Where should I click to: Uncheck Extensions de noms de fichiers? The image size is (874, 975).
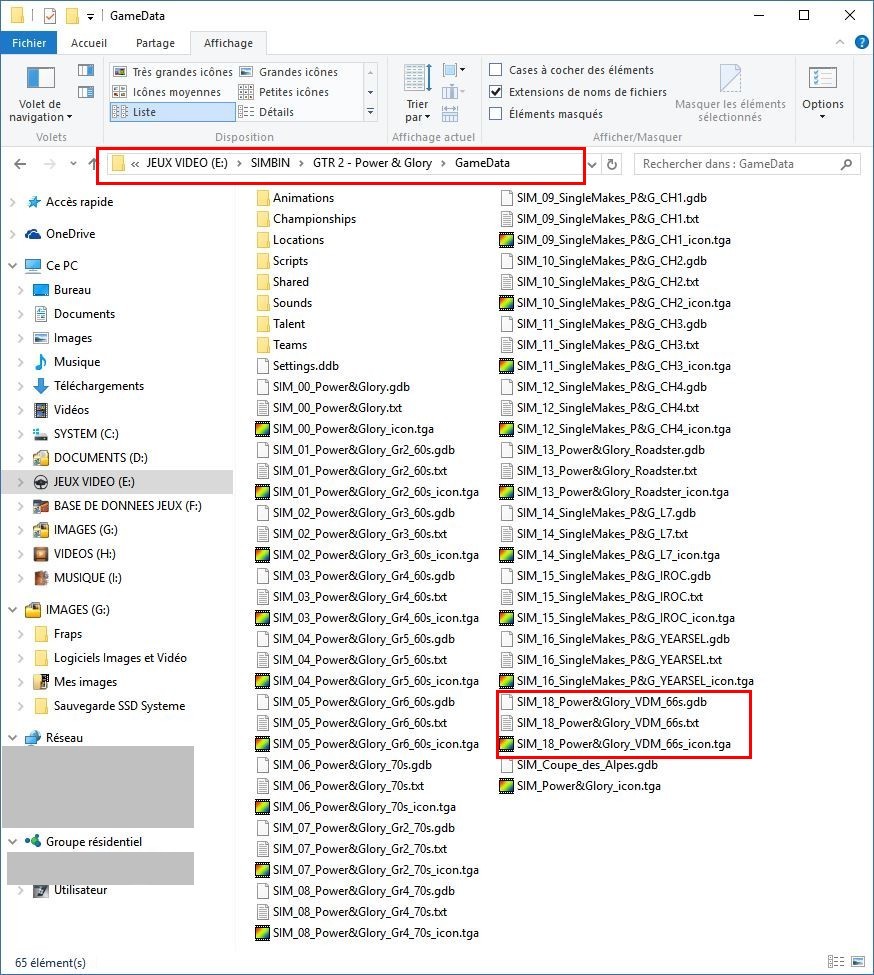495,92
